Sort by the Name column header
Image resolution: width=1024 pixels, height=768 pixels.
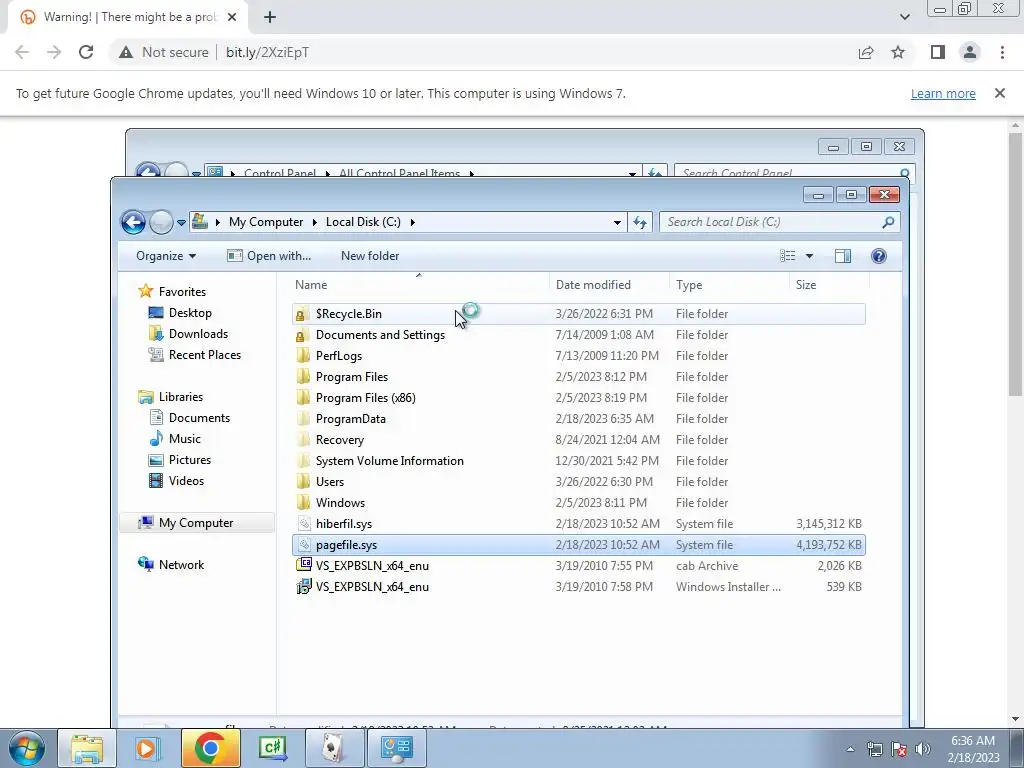pos(419,285)
